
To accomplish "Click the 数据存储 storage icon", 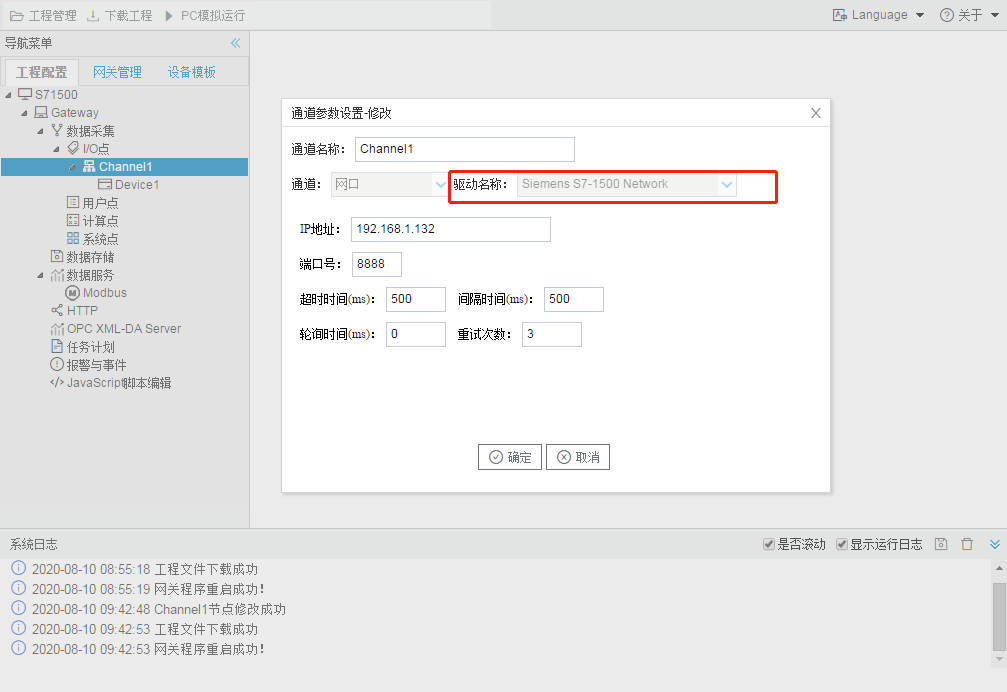I will [57, 256].
